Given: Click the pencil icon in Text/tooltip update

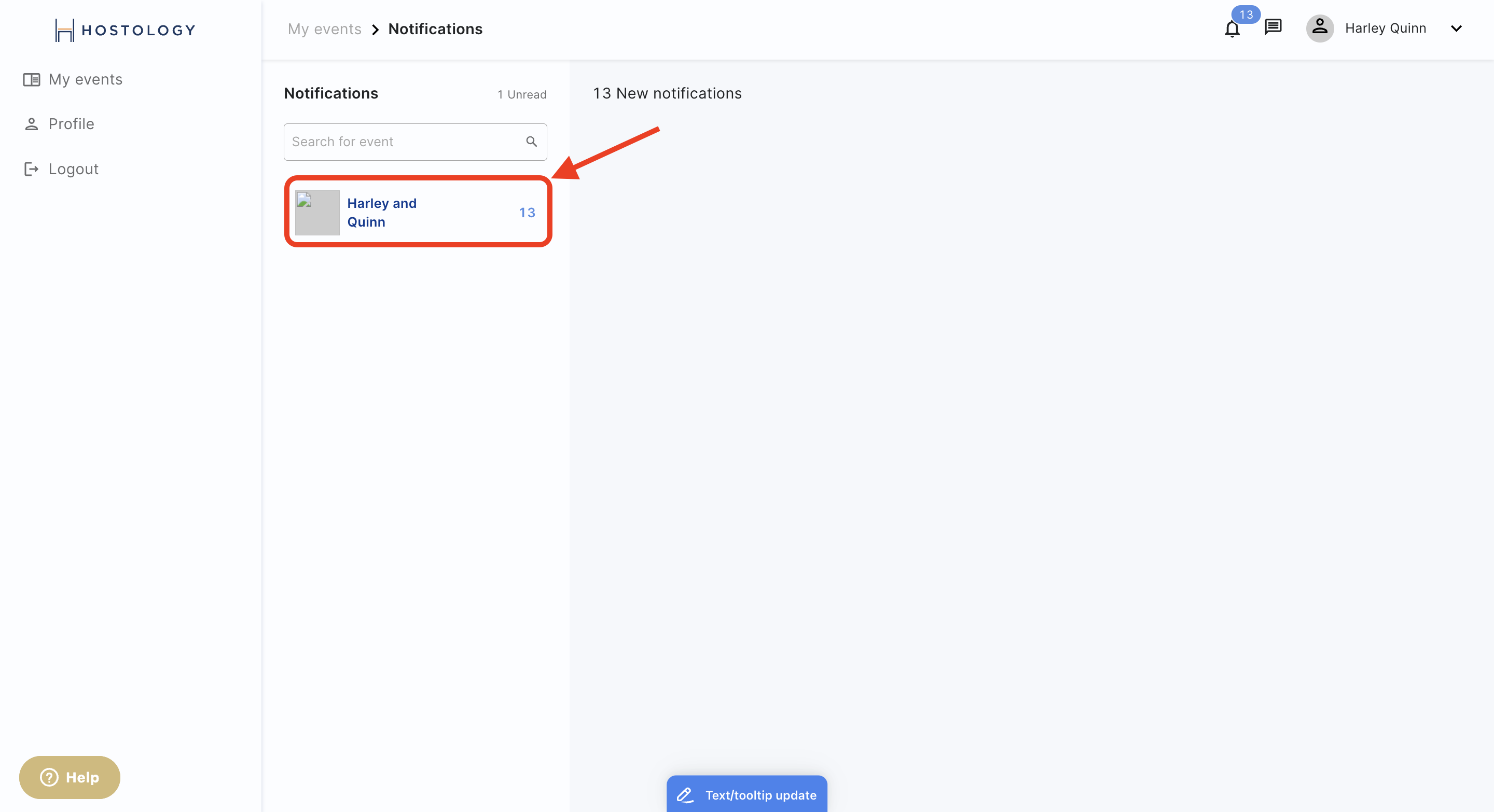Looking at the screenshot, I should (x=685, y=794).
